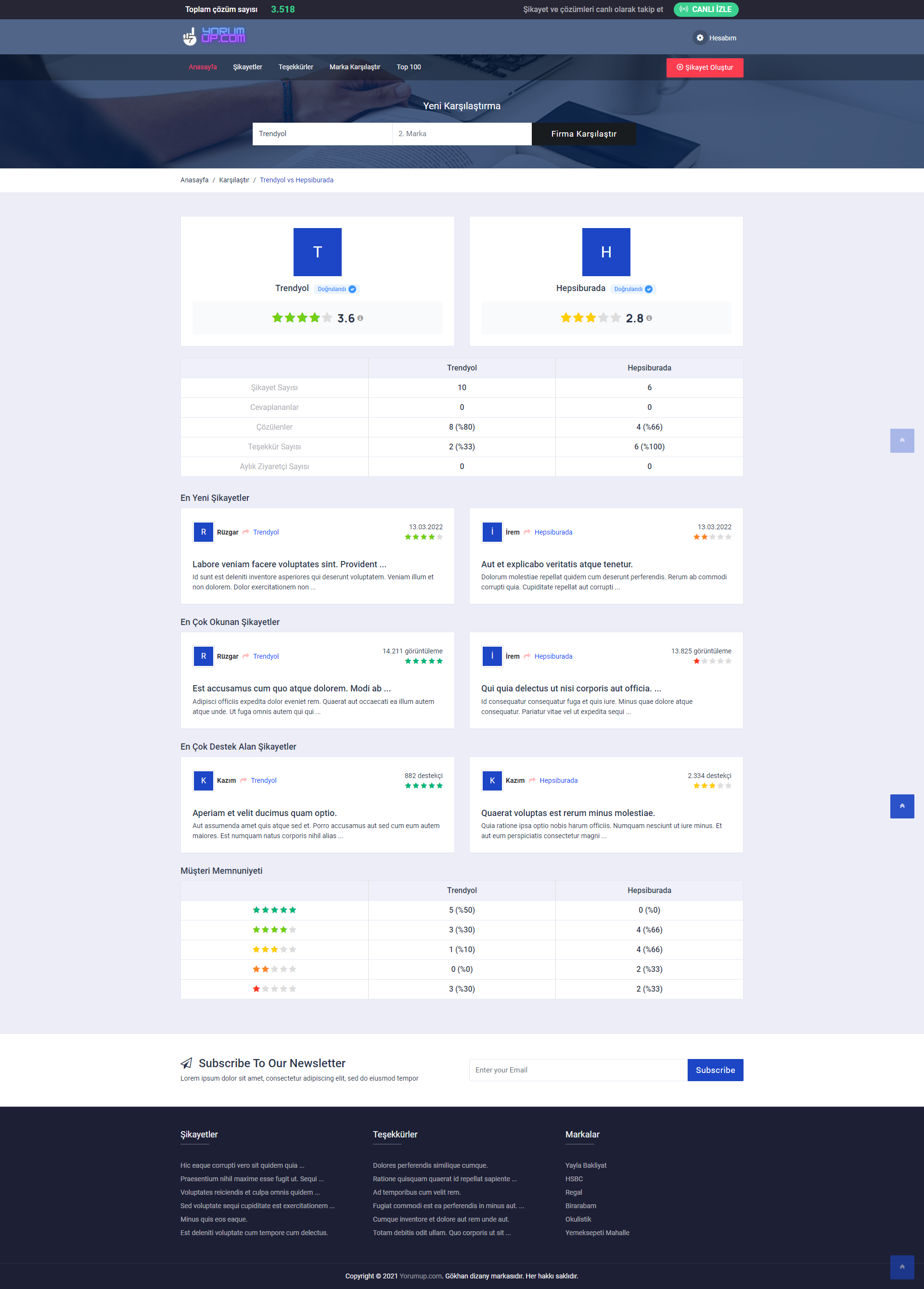Open the Şikayetler nav item
924x1289 pixels.
(x=247, y=67)
